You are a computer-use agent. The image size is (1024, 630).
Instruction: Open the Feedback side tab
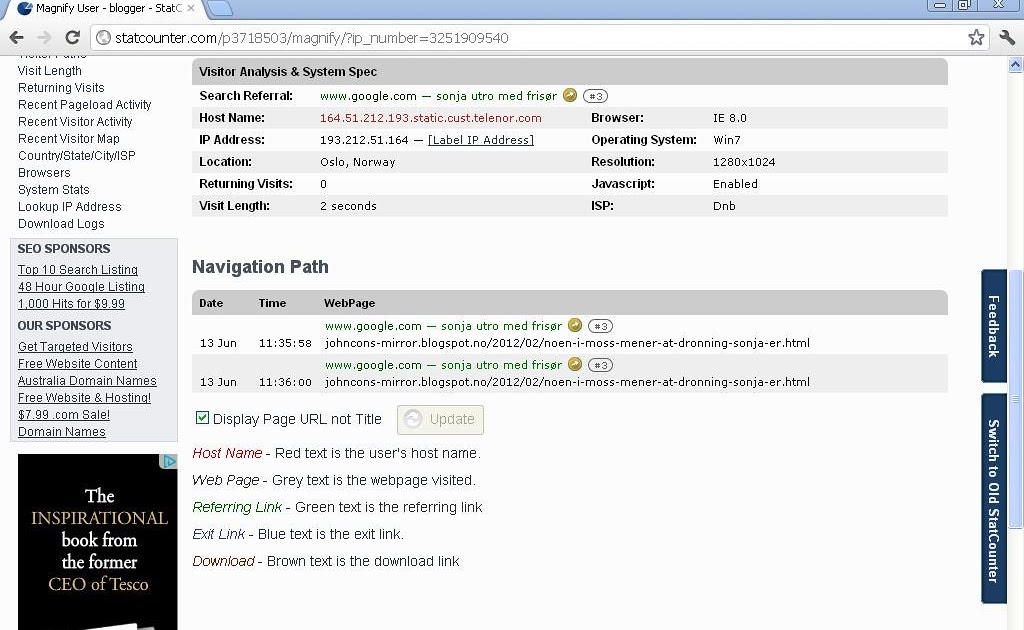pos(993,326)
